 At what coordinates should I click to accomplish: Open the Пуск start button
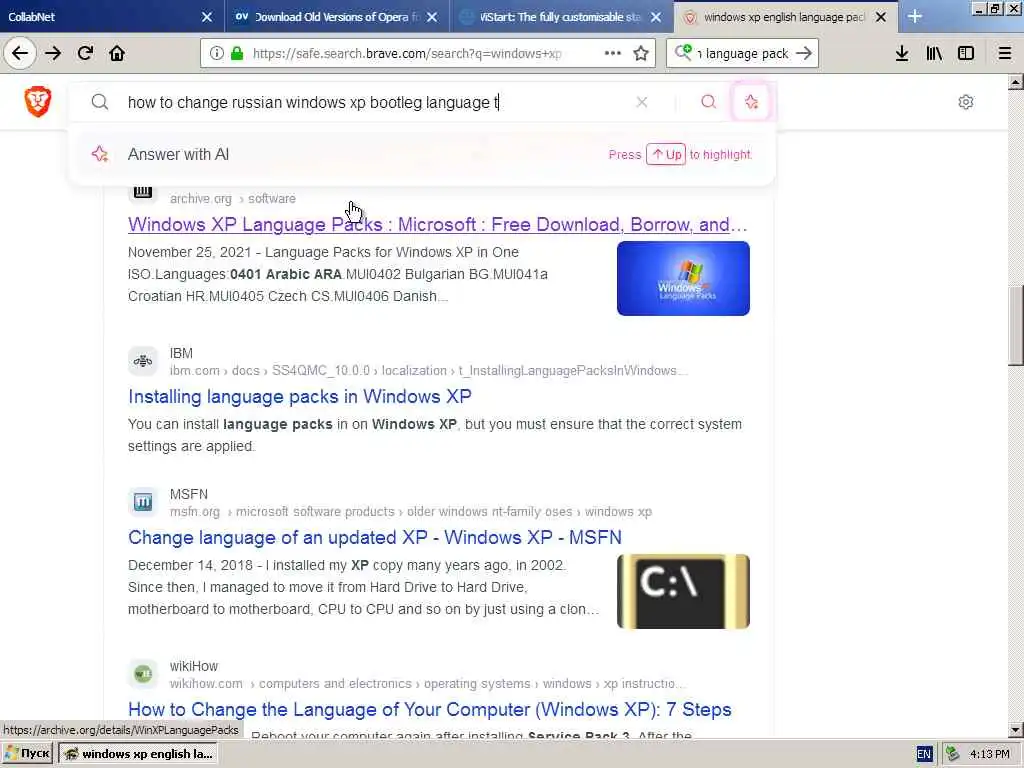[27, 754]
